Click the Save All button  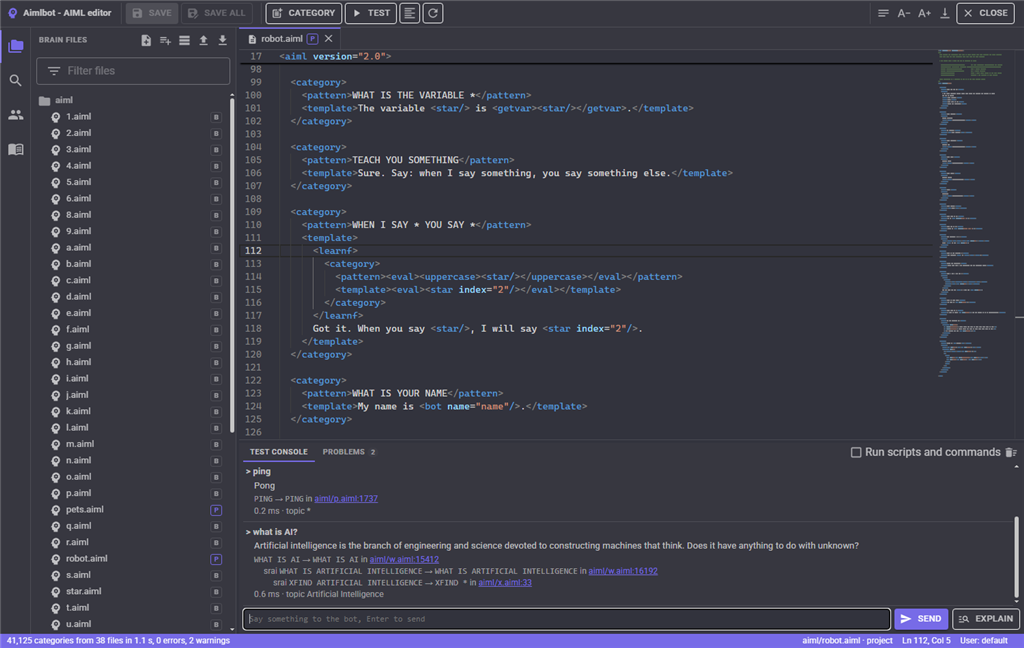pyautogui.click(x=216, y=13)
